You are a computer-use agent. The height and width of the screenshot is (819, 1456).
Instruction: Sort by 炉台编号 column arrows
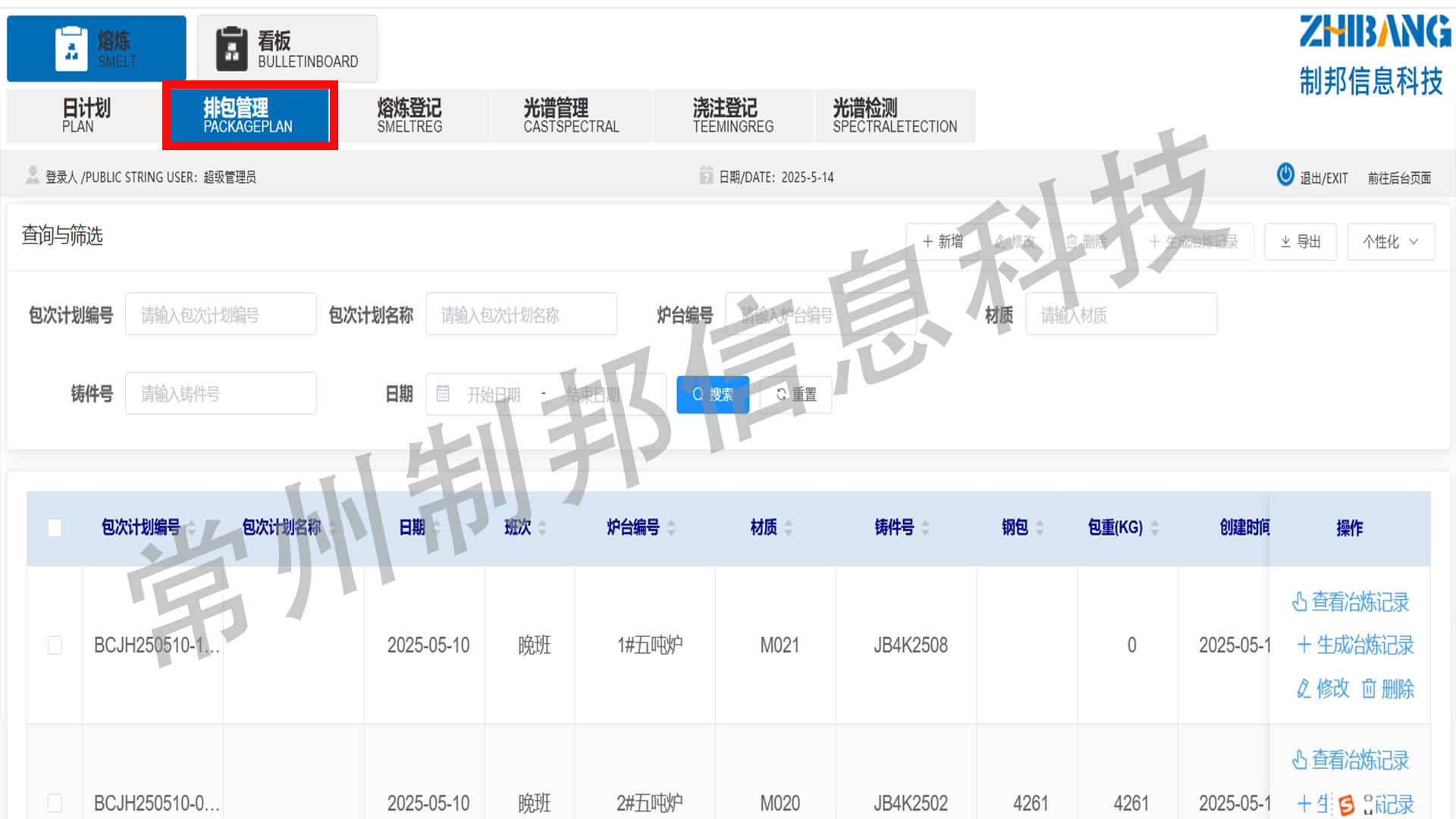pos(671,528)
